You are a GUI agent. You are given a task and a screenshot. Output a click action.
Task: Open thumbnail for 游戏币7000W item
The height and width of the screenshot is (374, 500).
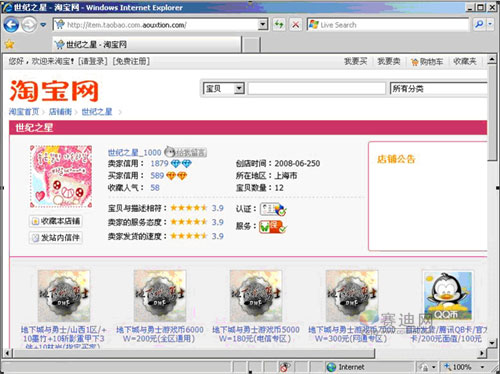pyautogui.click(x=352, y=296)
